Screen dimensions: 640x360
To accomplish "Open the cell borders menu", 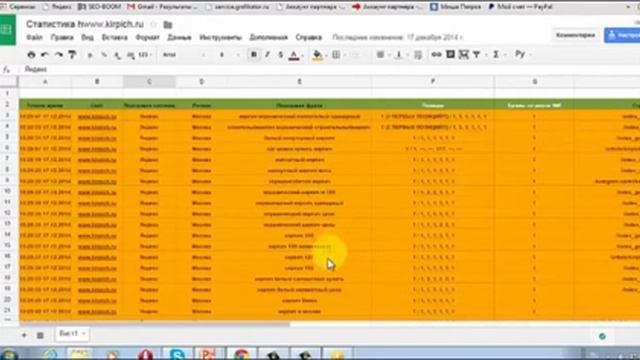I will click(336, 55).
